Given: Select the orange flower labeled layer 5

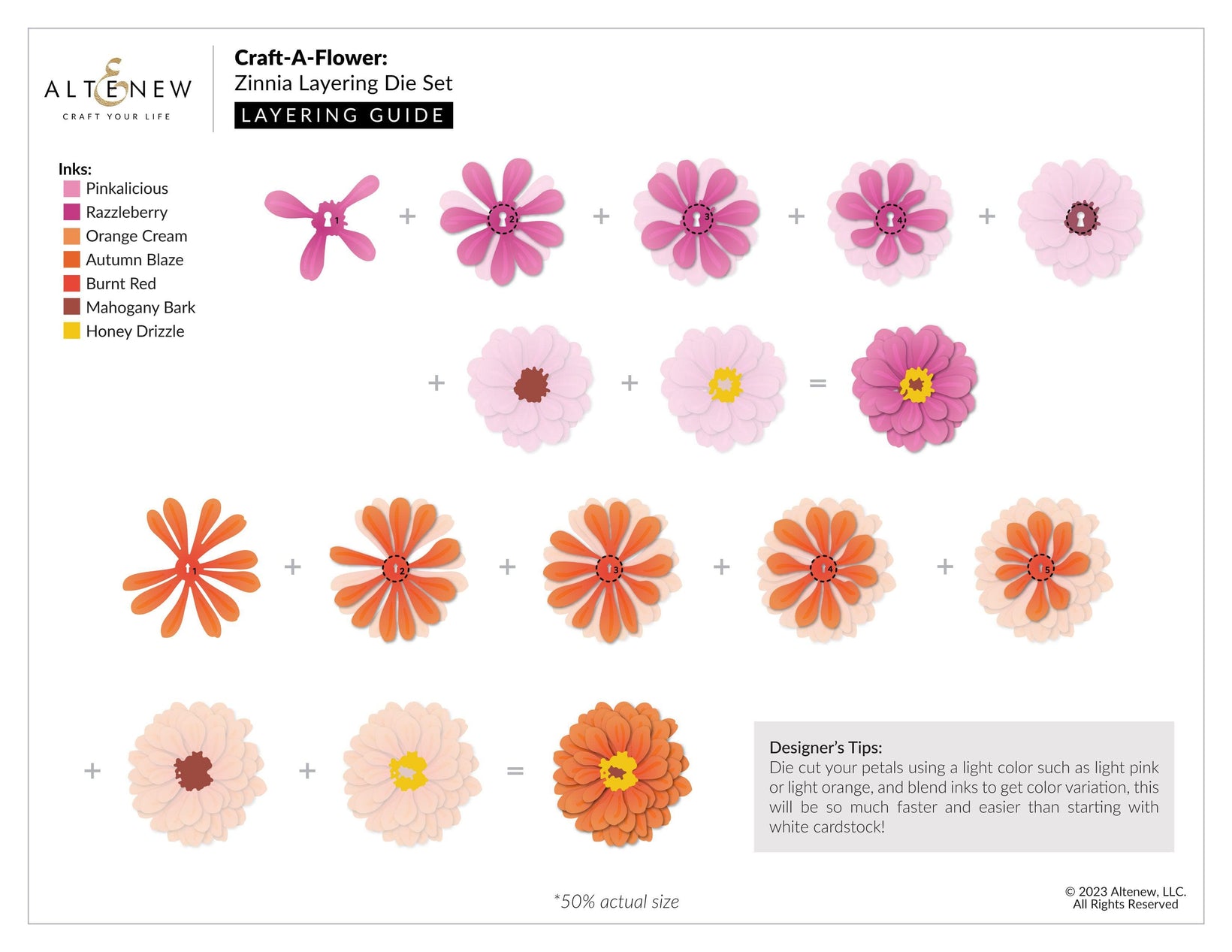Looking at the screenshot, I should [1043, 569].
